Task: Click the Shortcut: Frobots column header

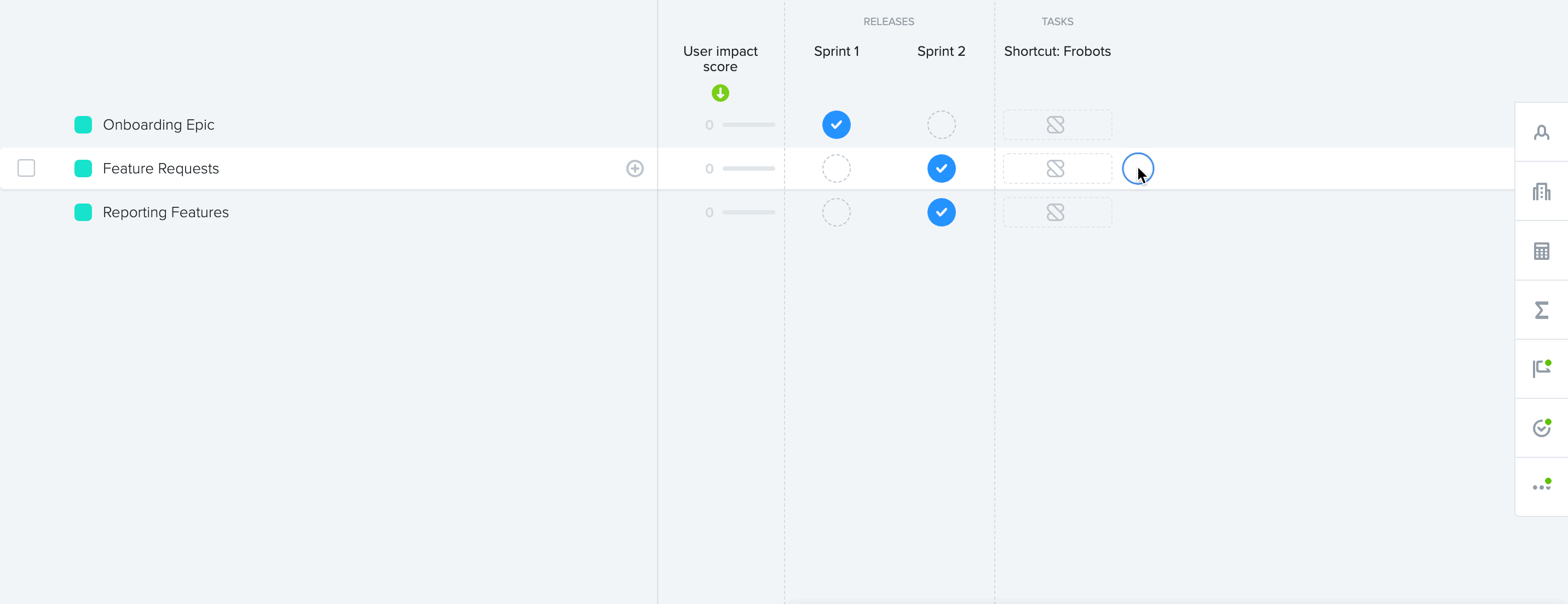Action: 1057,51
